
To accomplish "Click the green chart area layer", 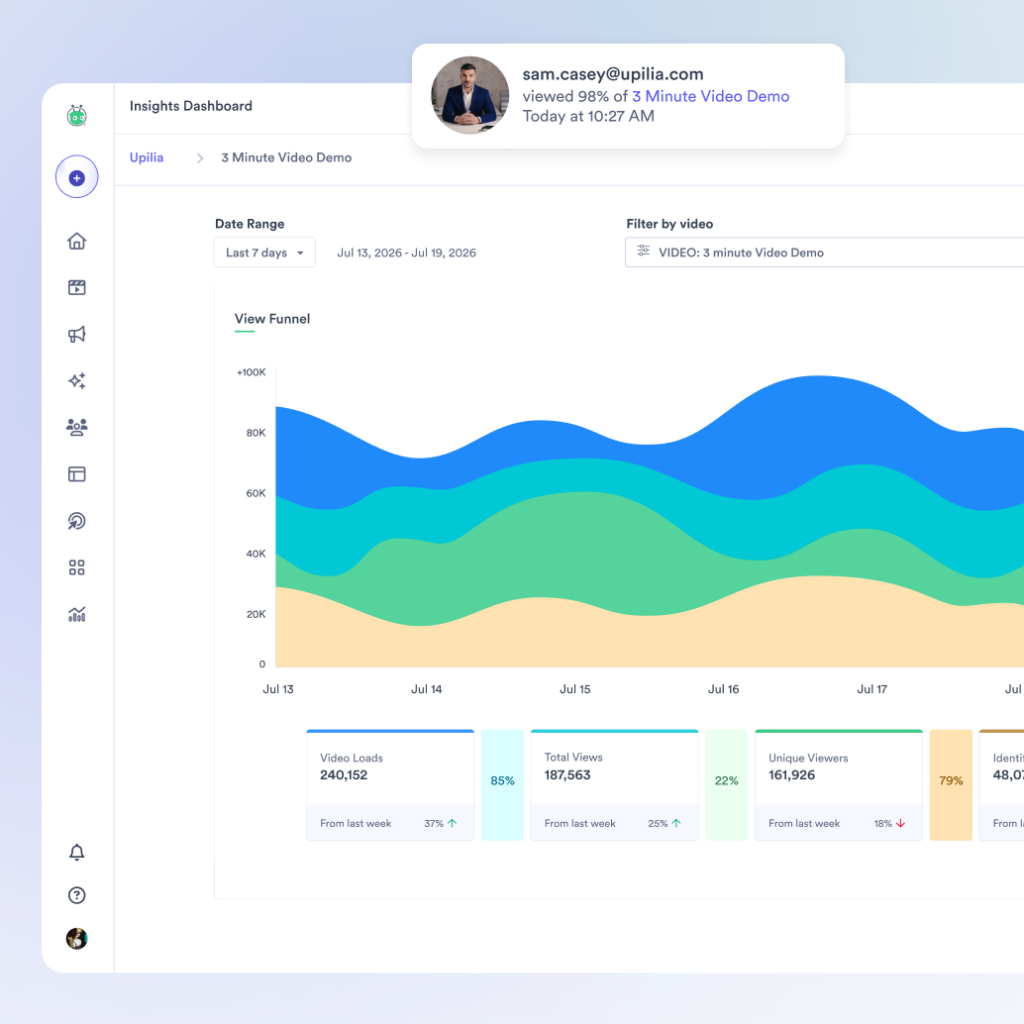I will (x=581, y=549).
